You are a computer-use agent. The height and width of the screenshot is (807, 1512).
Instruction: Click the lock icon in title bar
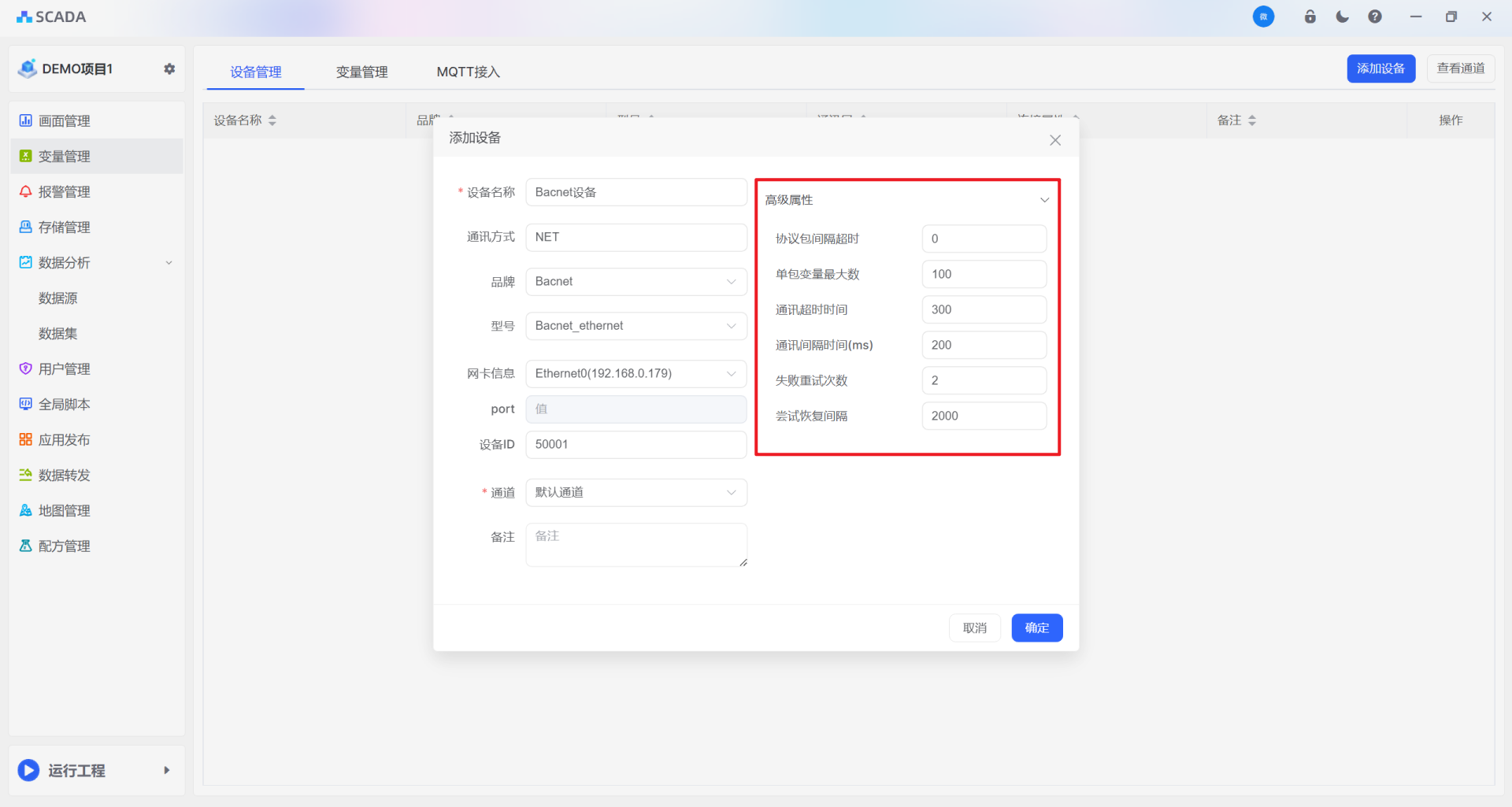coord(1310,17)
